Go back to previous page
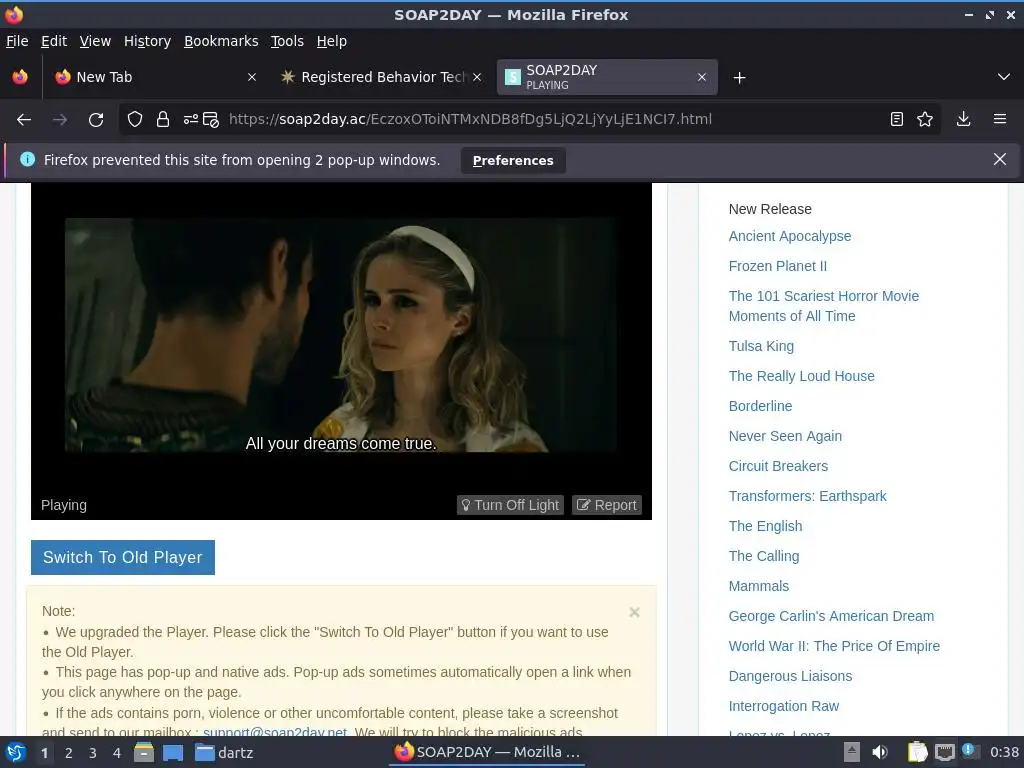The width and height of the screenshot is (1024, 768). click(24, 120)
